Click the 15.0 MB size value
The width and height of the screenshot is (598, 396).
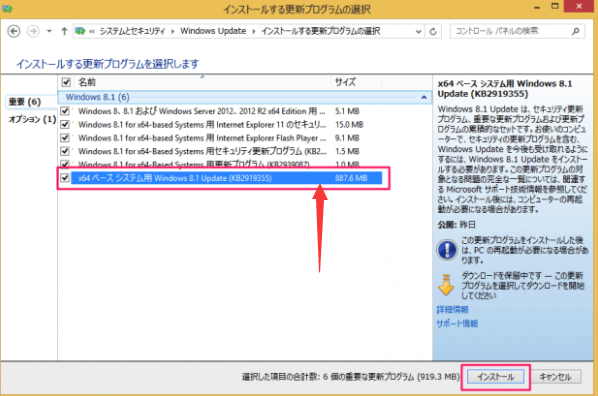tap(349, 124)
